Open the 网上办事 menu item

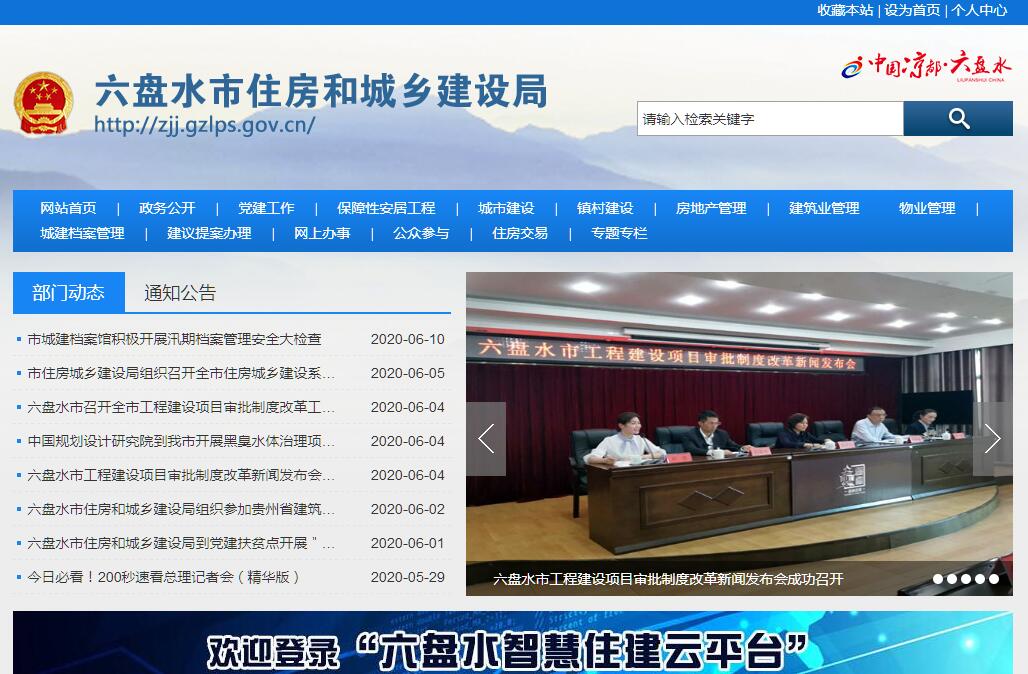click(322, 233)
